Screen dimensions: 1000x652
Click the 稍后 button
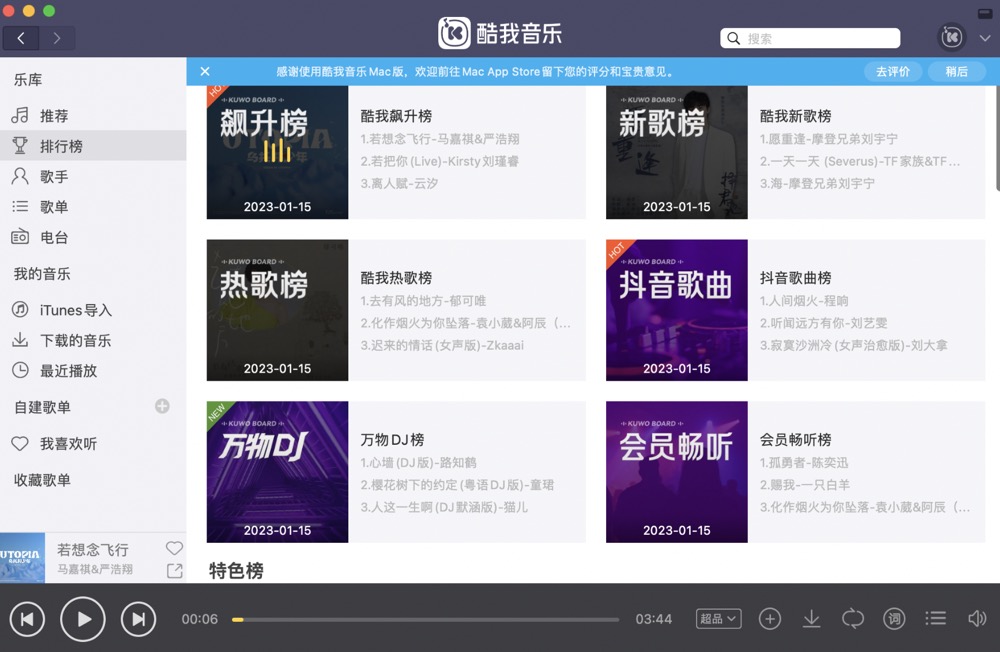pyautogui.click(x=956, y=71)
